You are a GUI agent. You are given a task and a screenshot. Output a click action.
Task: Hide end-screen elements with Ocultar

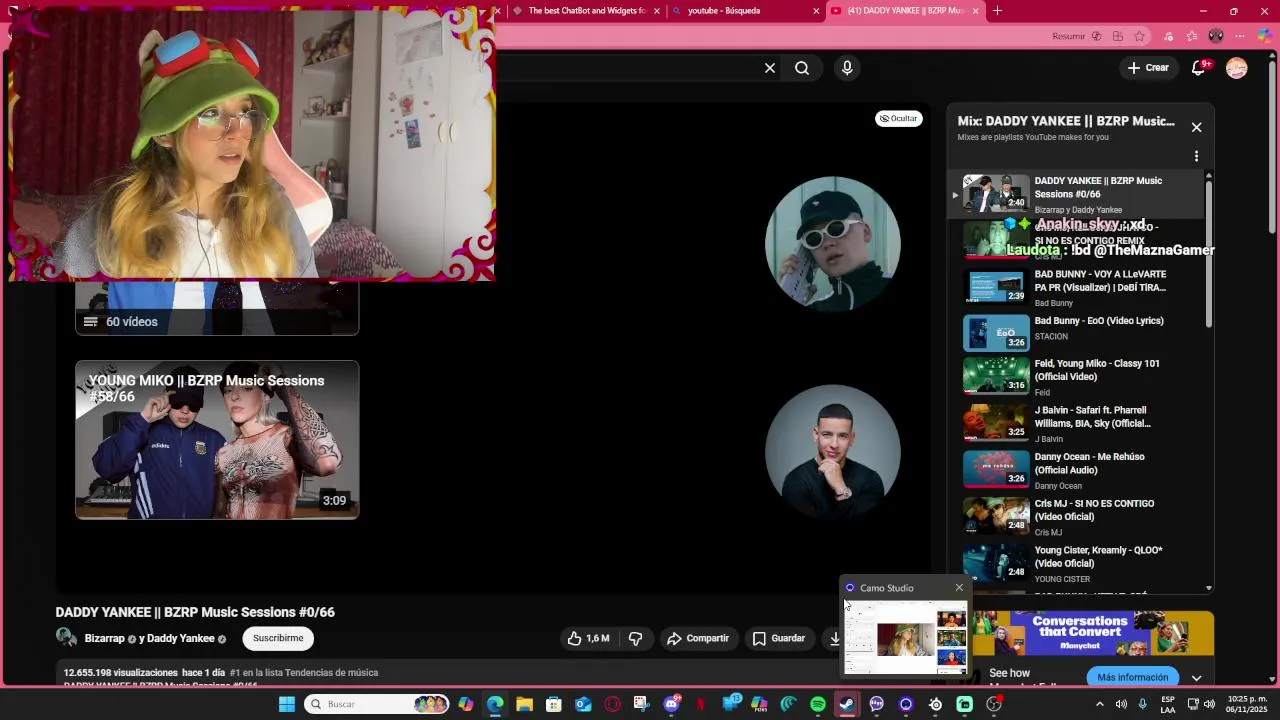click(898, 118)
